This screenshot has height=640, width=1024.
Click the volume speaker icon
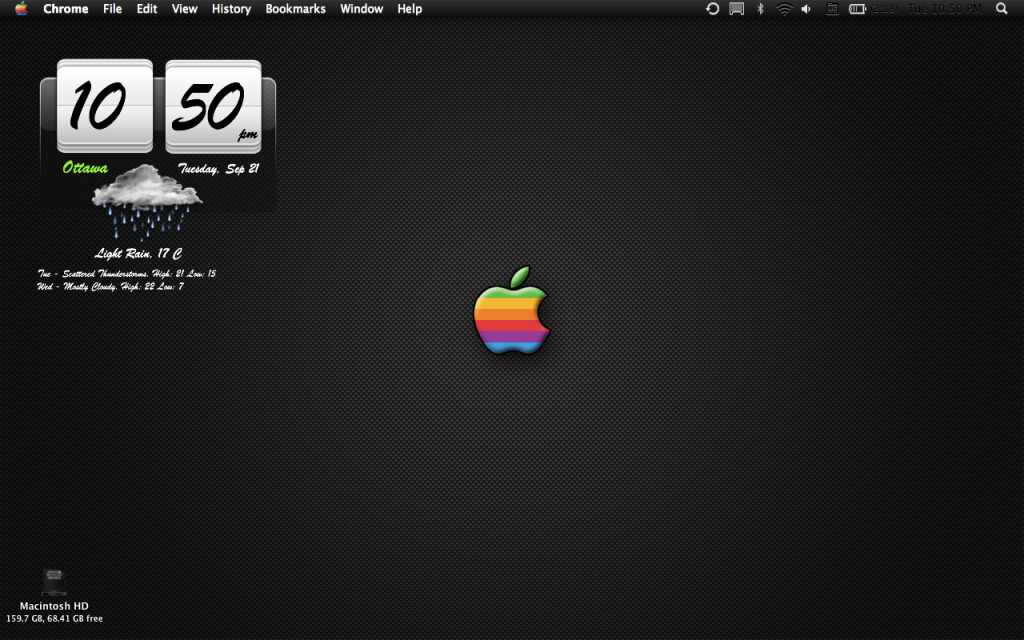(x=806, y=9)
